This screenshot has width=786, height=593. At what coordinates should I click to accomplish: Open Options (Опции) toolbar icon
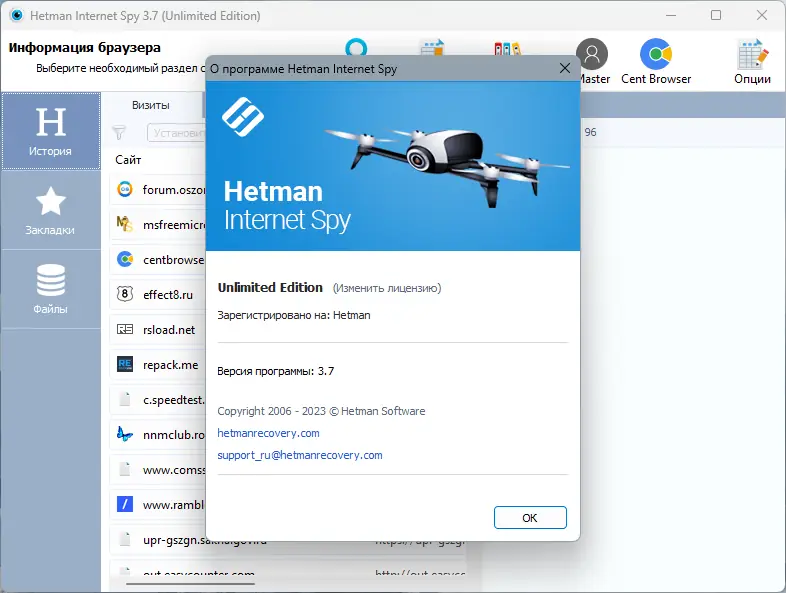(752, 62)
